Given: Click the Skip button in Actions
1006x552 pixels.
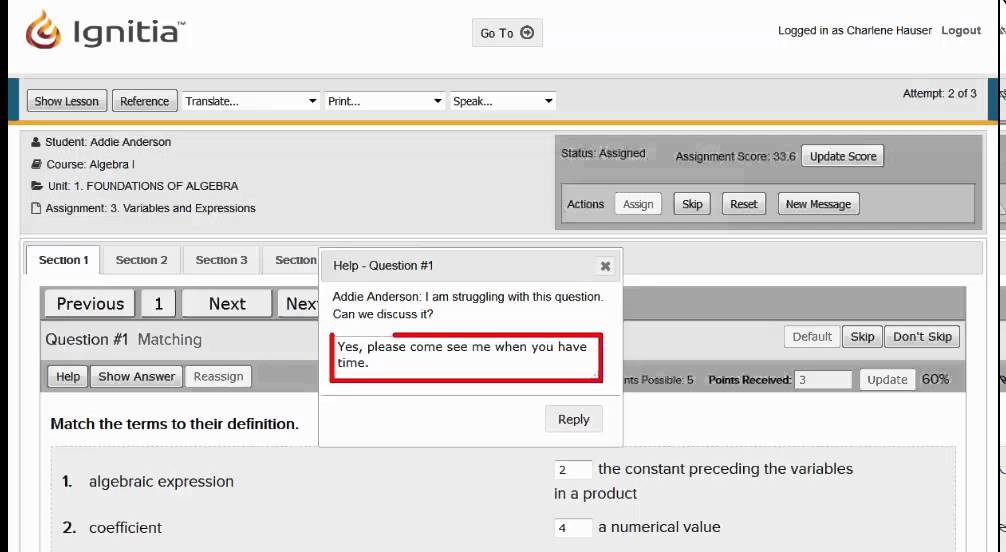Looking at the screenshot, I should (692, 204).
